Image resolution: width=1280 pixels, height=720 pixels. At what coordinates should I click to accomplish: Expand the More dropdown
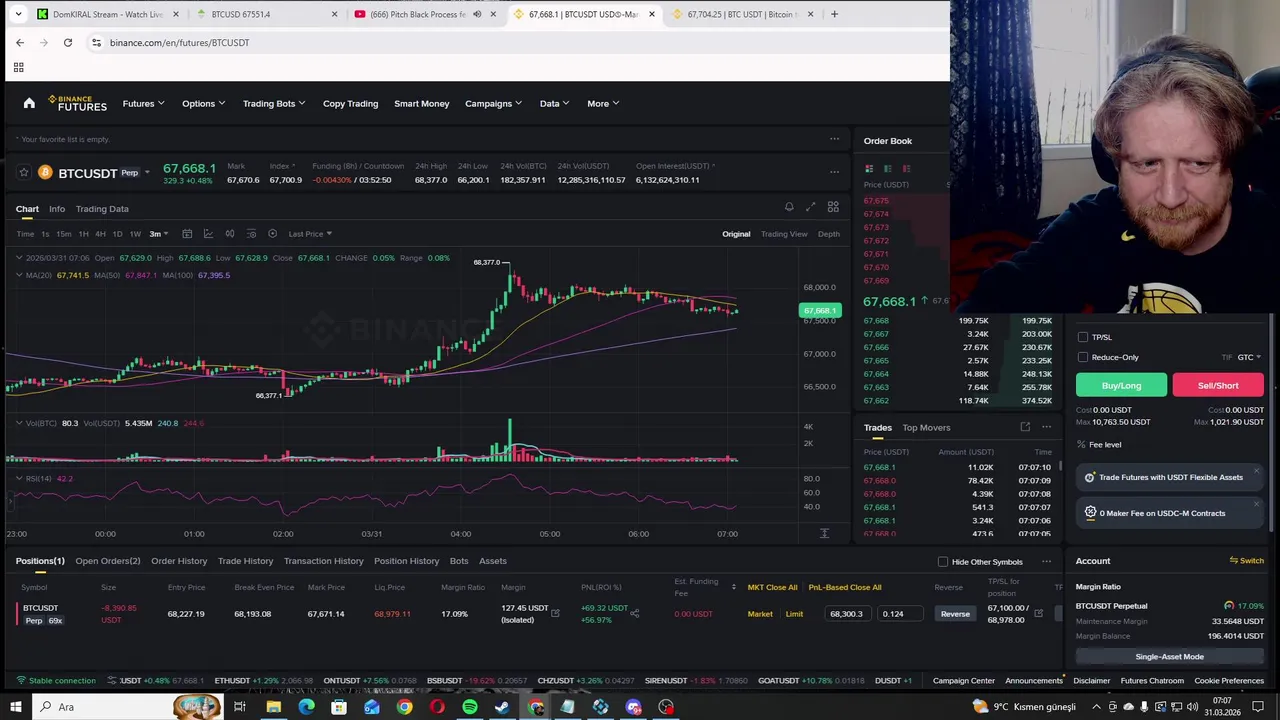(603, 103)
